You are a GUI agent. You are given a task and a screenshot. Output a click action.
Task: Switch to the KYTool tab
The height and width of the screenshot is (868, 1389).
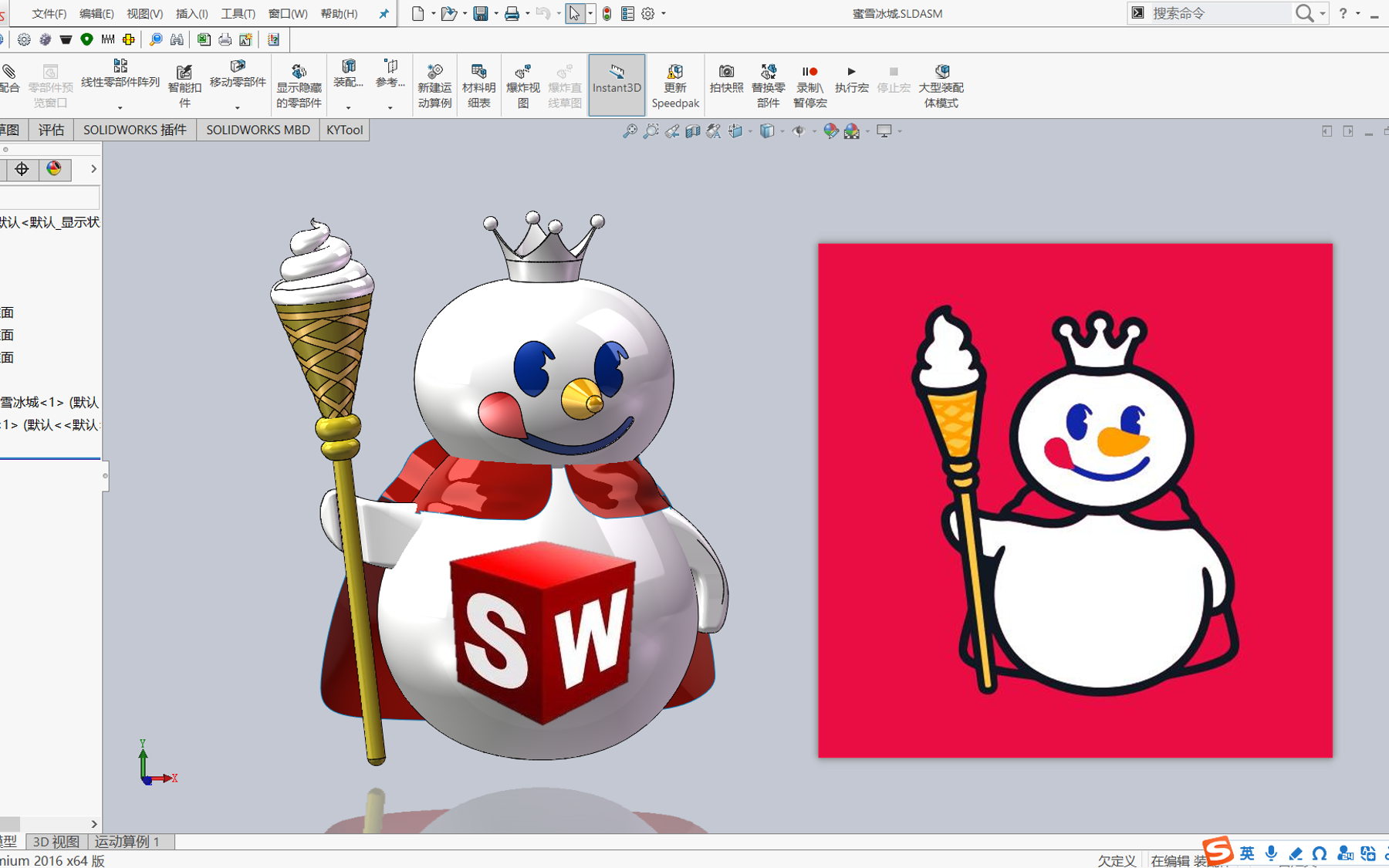click(x=344, y=130)
